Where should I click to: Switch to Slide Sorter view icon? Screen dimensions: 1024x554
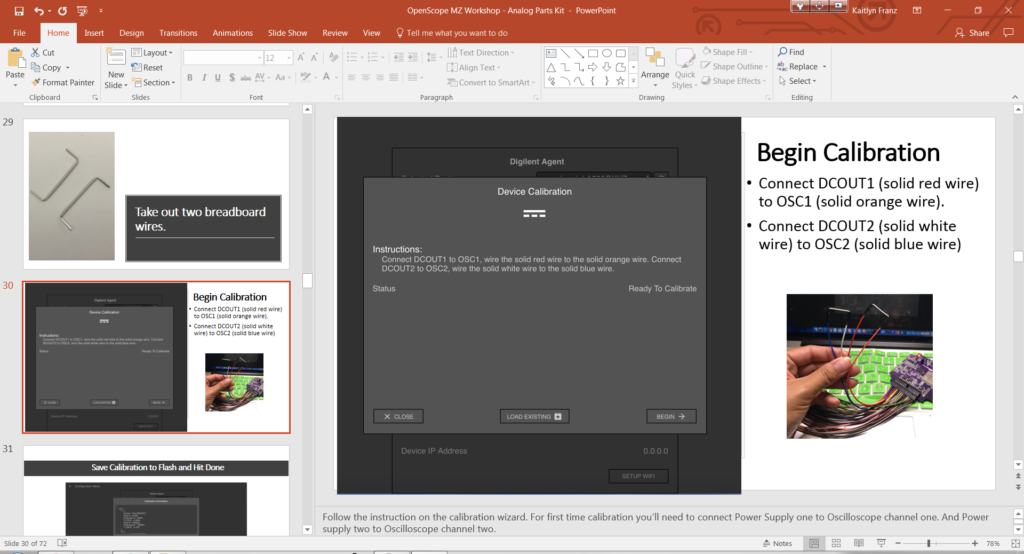(836, 544)
